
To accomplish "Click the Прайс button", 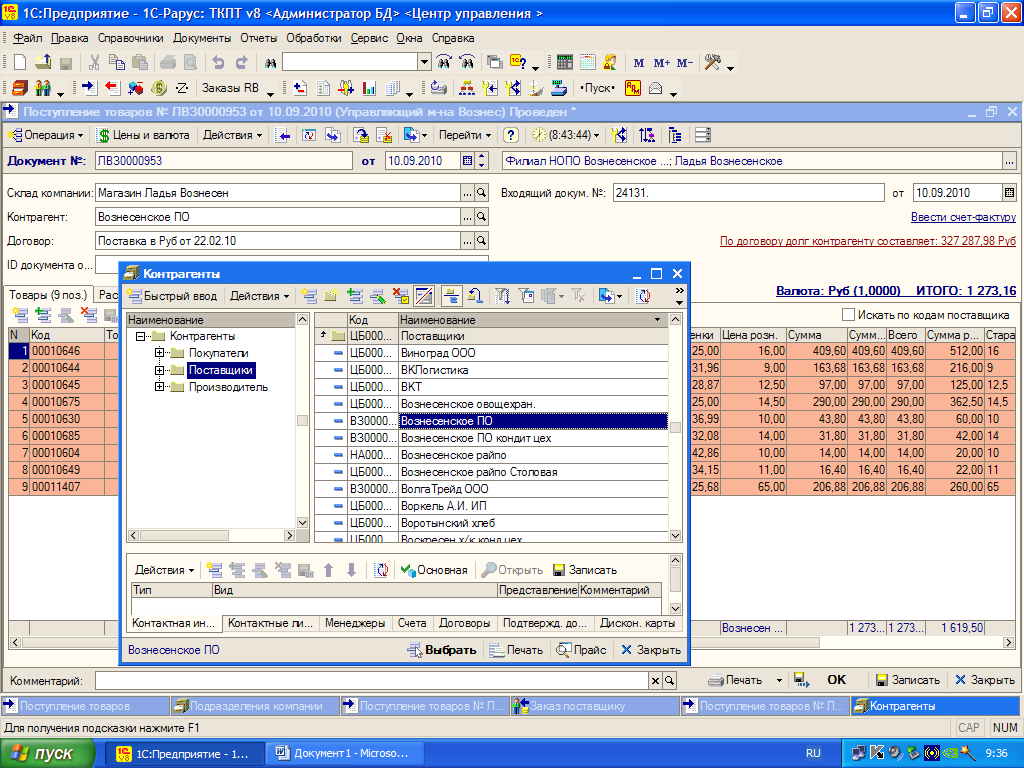I will click(581, 650).
